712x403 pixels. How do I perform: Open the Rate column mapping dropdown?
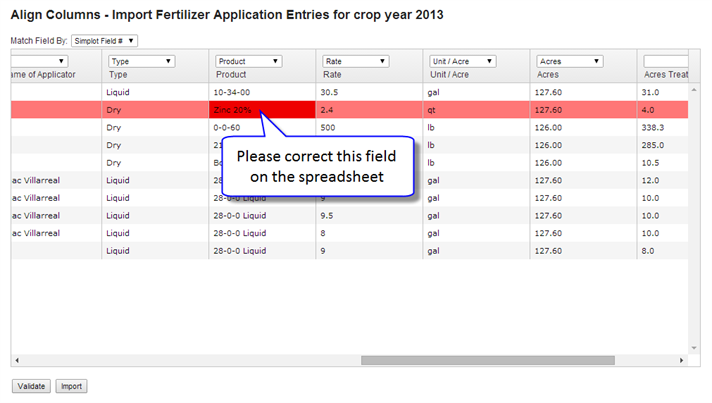coord(356,61)
